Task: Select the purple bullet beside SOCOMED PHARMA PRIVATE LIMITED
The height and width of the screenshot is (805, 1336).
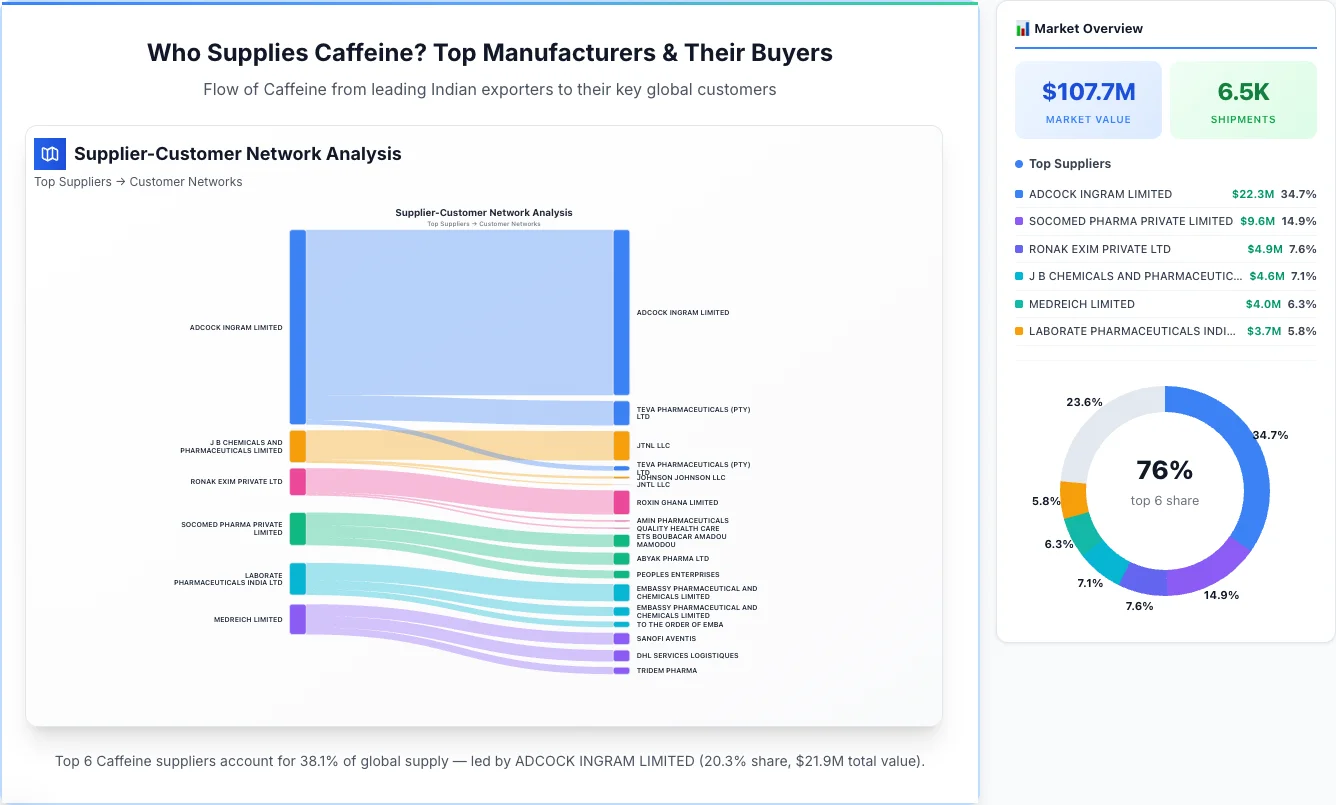Action: [x=1017, y=221]
